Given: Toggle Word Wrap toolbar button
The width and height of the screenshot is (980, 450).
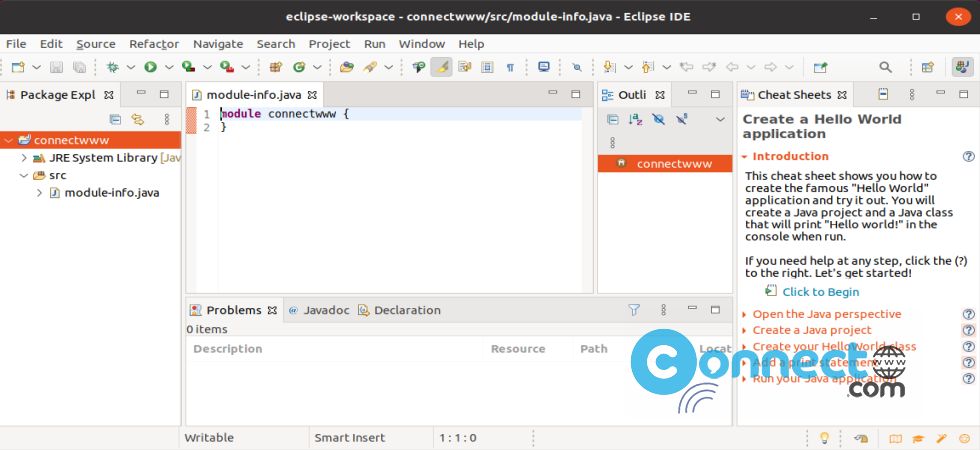Looking at the screenshot, I should (464, 67).
